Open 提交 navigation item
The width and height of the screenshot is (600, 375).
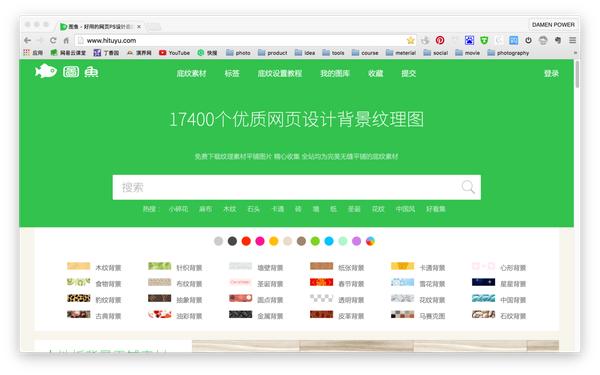point(409,73)
